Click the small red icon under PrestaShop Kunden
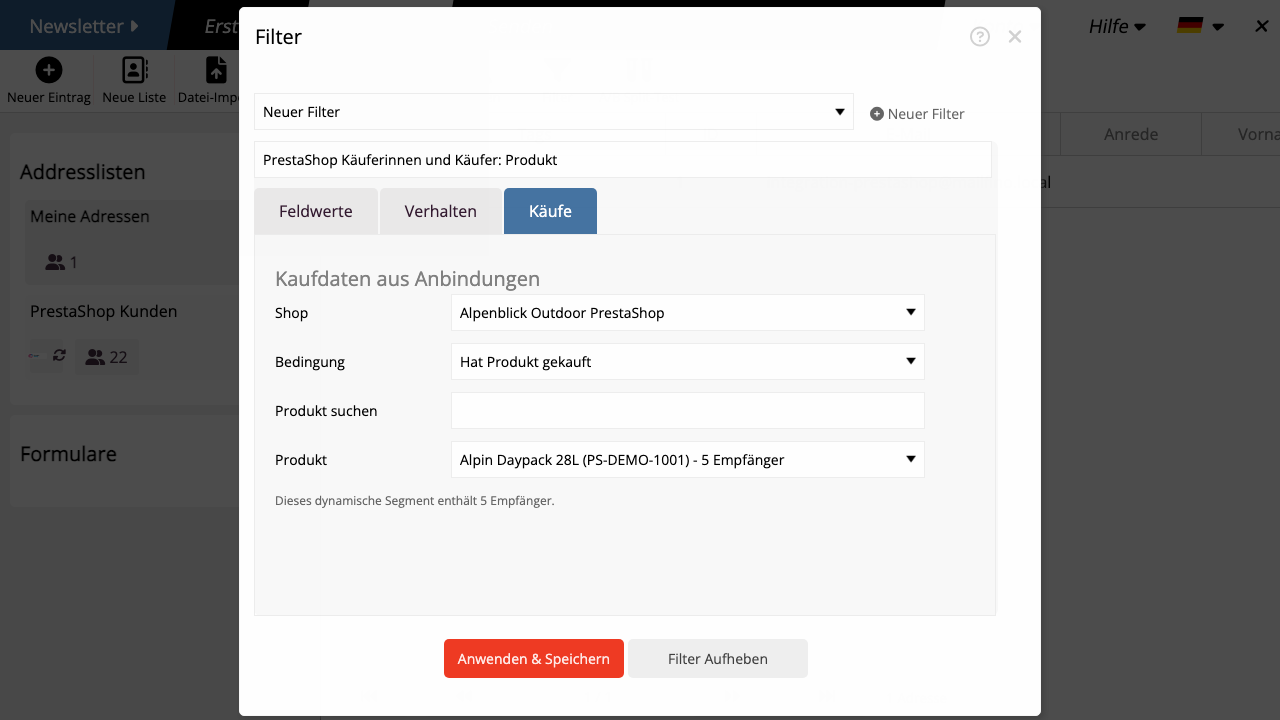Viewport: 1280px width, 720px height. (x=34, y=356)
